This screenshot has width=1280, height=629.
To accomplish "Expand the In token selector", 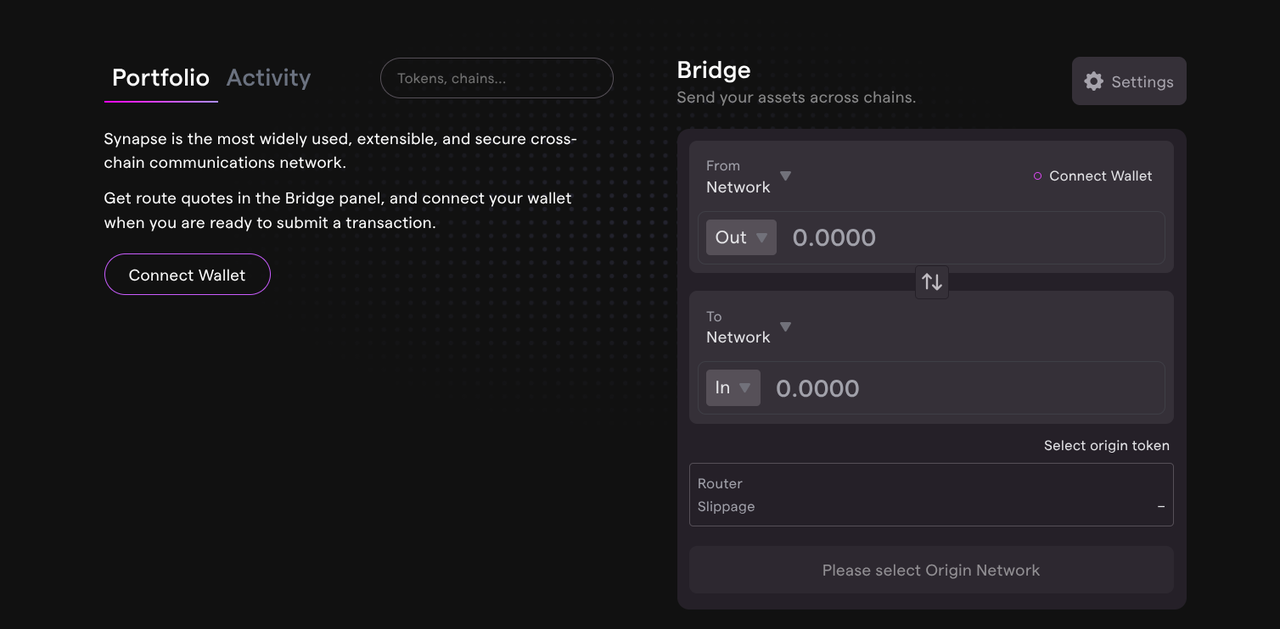I will pyautogui.click(x=733, y=388).
